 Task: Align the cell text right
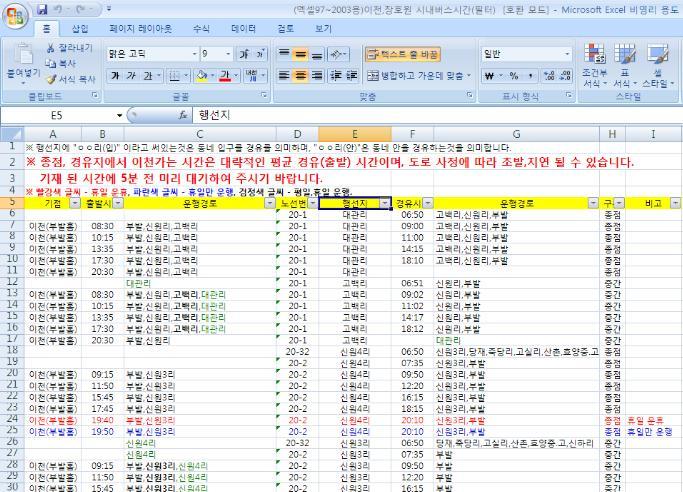317,76
